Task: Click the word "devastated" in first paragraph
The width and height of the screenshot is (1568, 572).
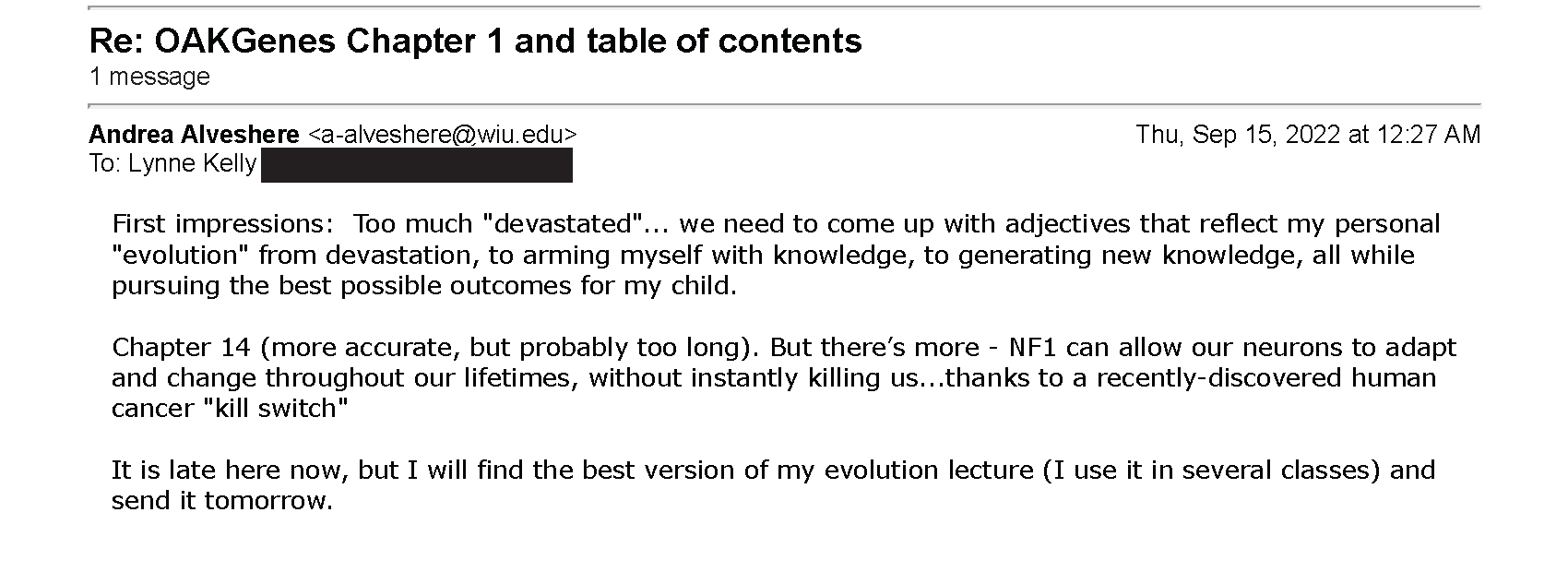Action: tap(563, 224)
